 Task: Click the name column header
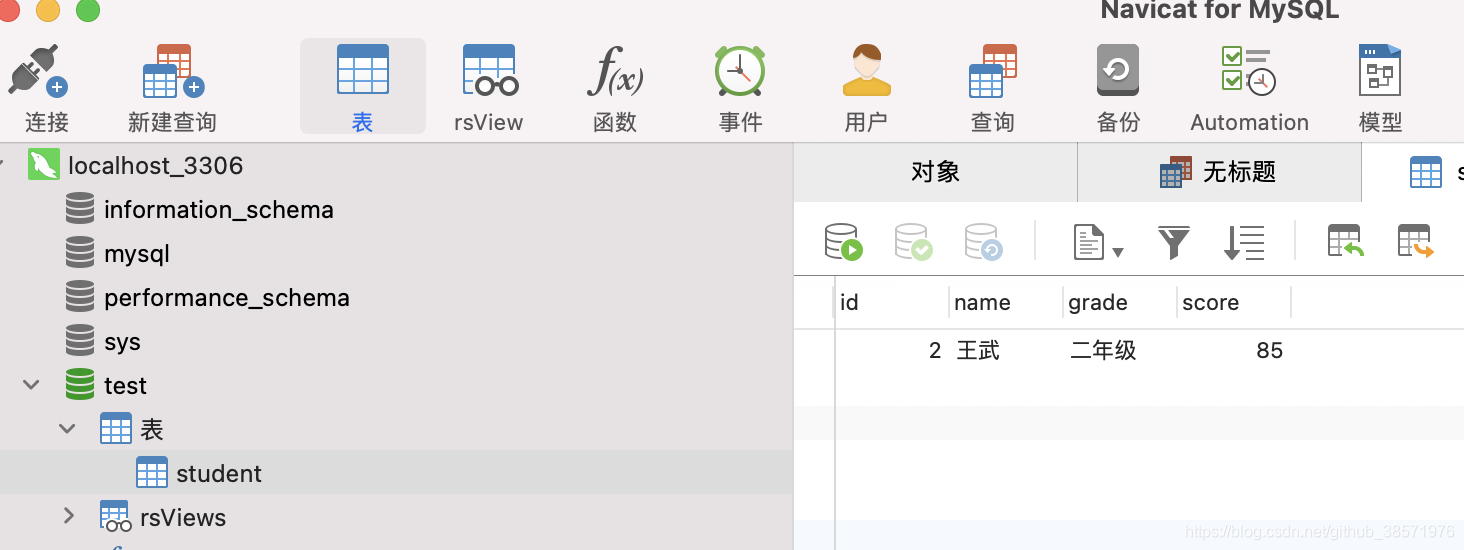click(x=1006, y=303)
